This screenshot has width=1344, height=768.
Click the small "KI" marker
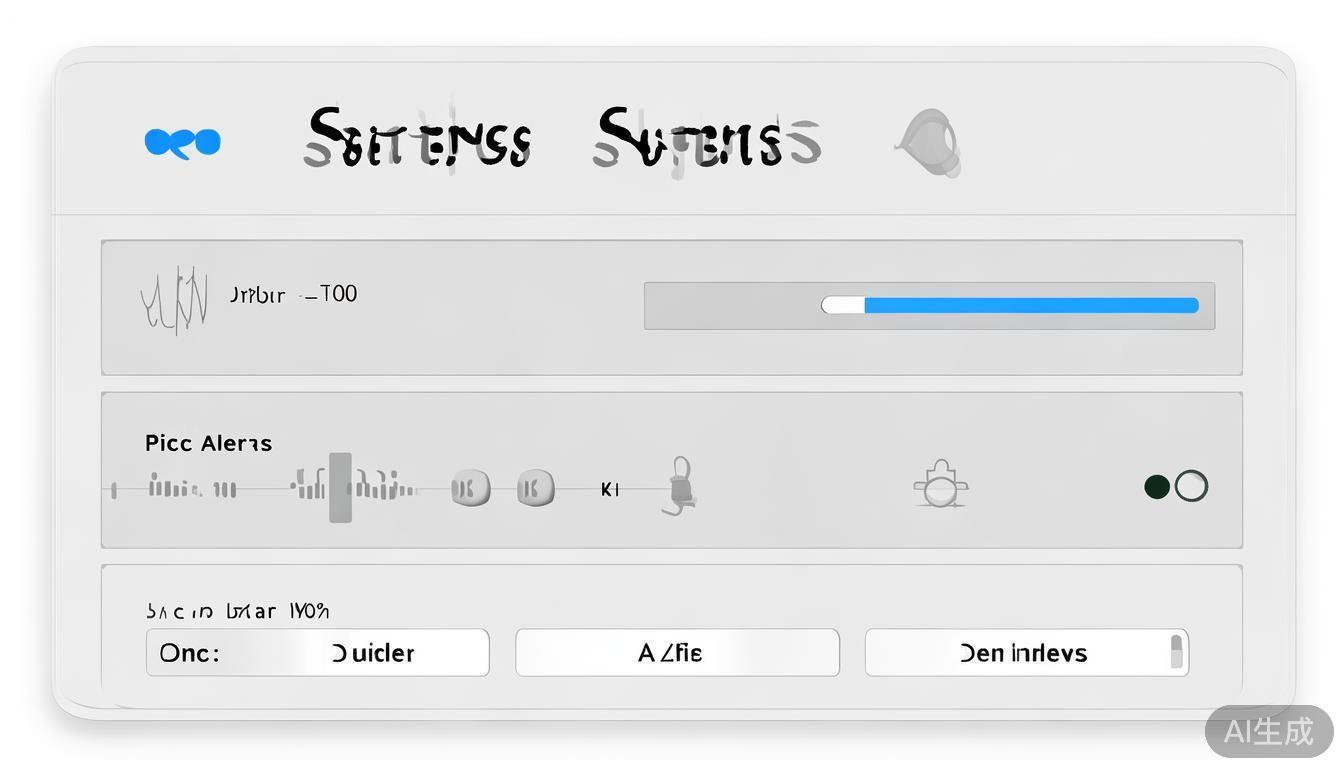pyautogui.click(x=610, y=489)
